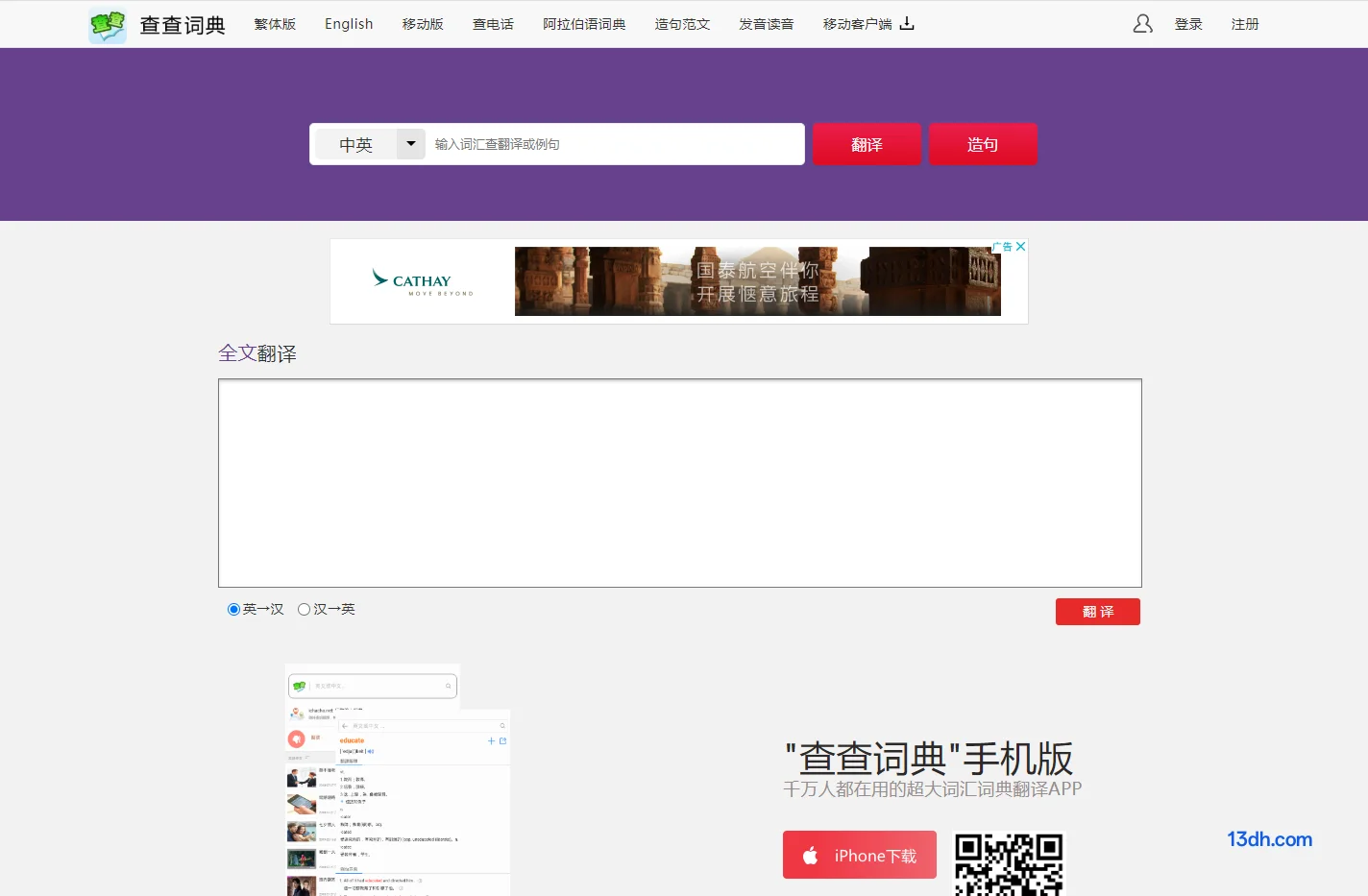This screenshot has height=896, width=1368.
Task: Expand the 中英 language dropdown arrow
Action: tap(411, 144)
